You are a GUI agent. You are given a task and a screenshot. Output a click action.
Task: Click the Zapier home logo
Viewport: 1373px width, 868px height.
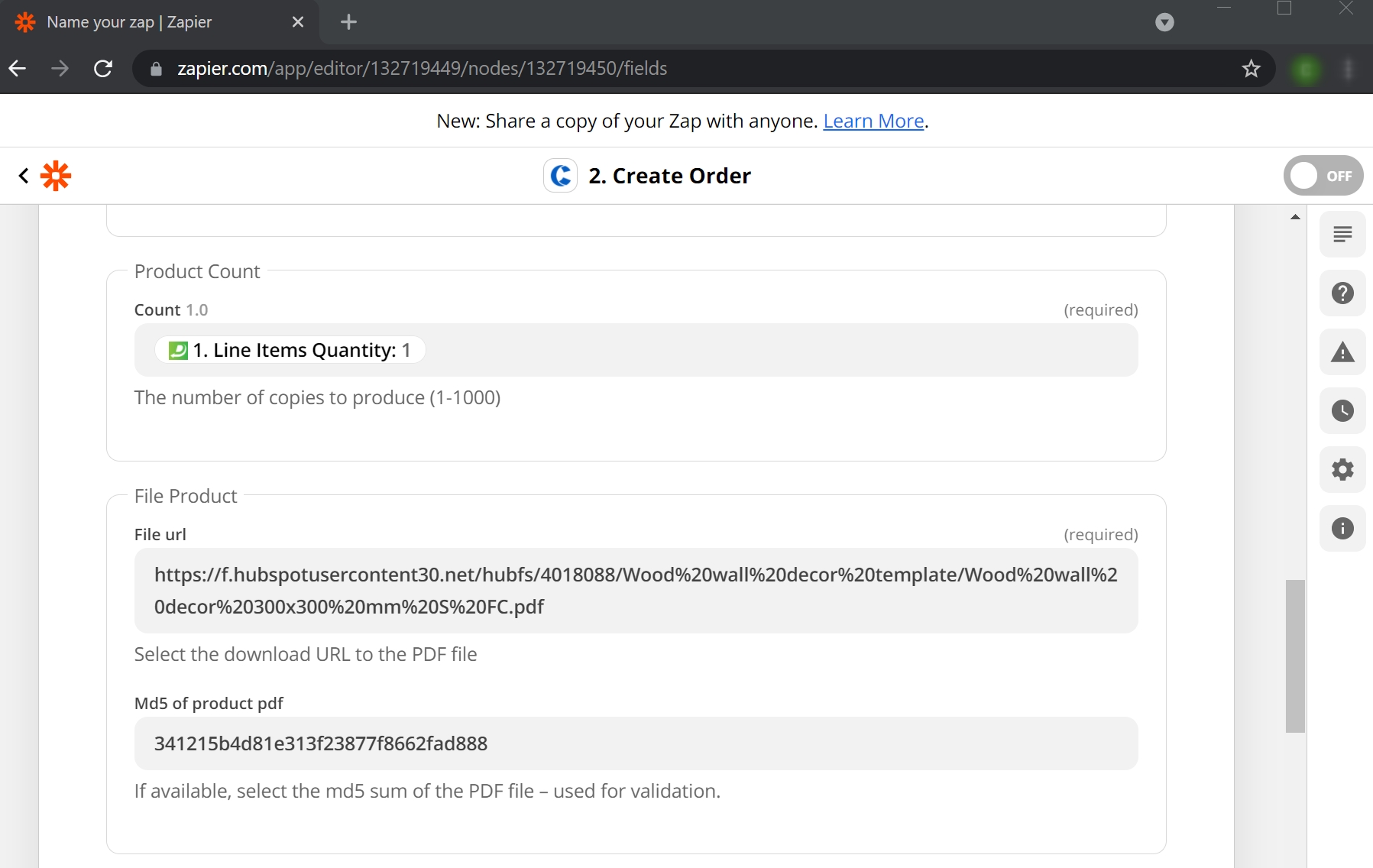click(56, 176)
